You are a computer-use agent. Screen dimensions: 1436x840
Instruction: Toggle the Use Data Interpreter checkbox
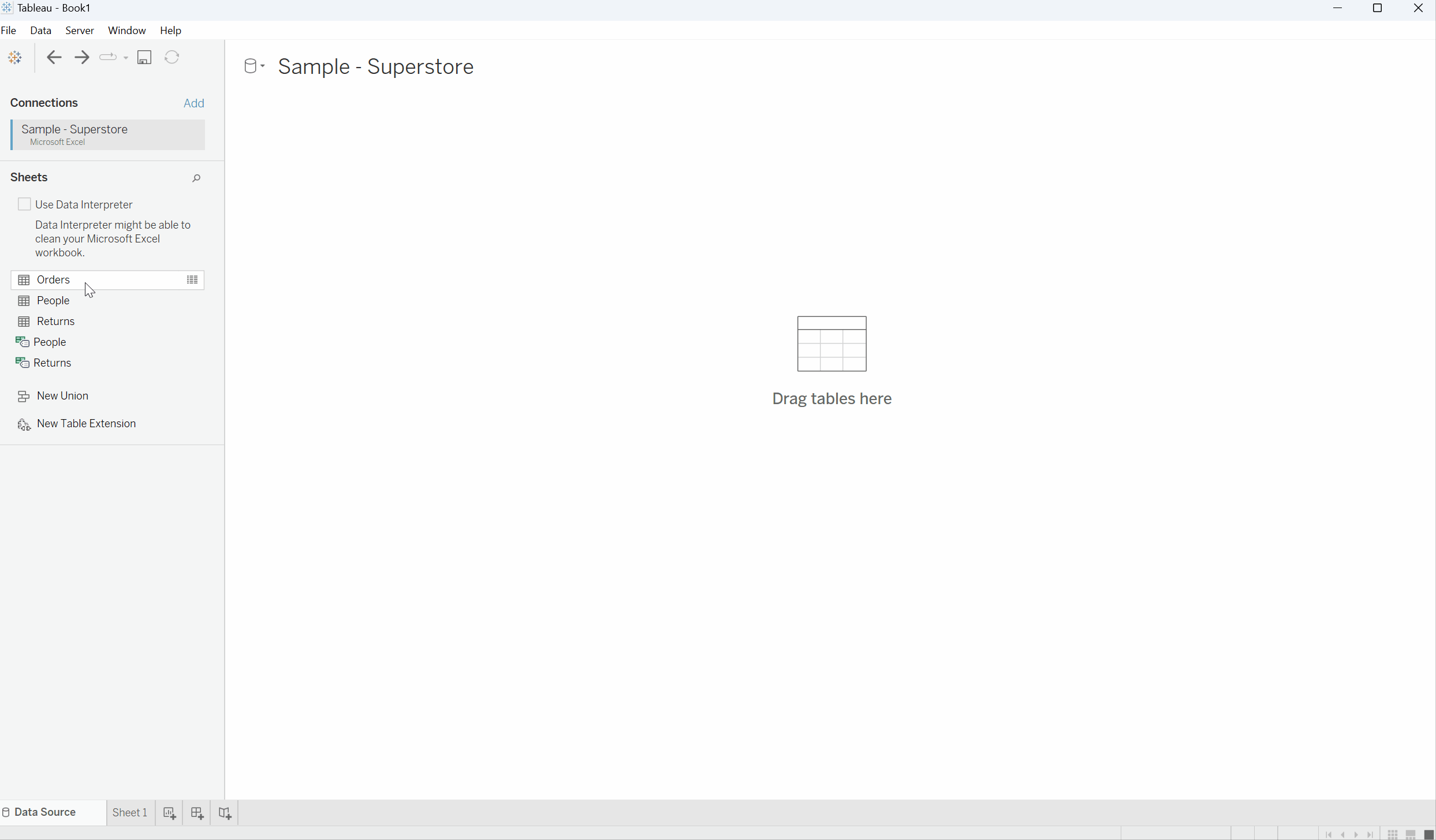point(24,204)
